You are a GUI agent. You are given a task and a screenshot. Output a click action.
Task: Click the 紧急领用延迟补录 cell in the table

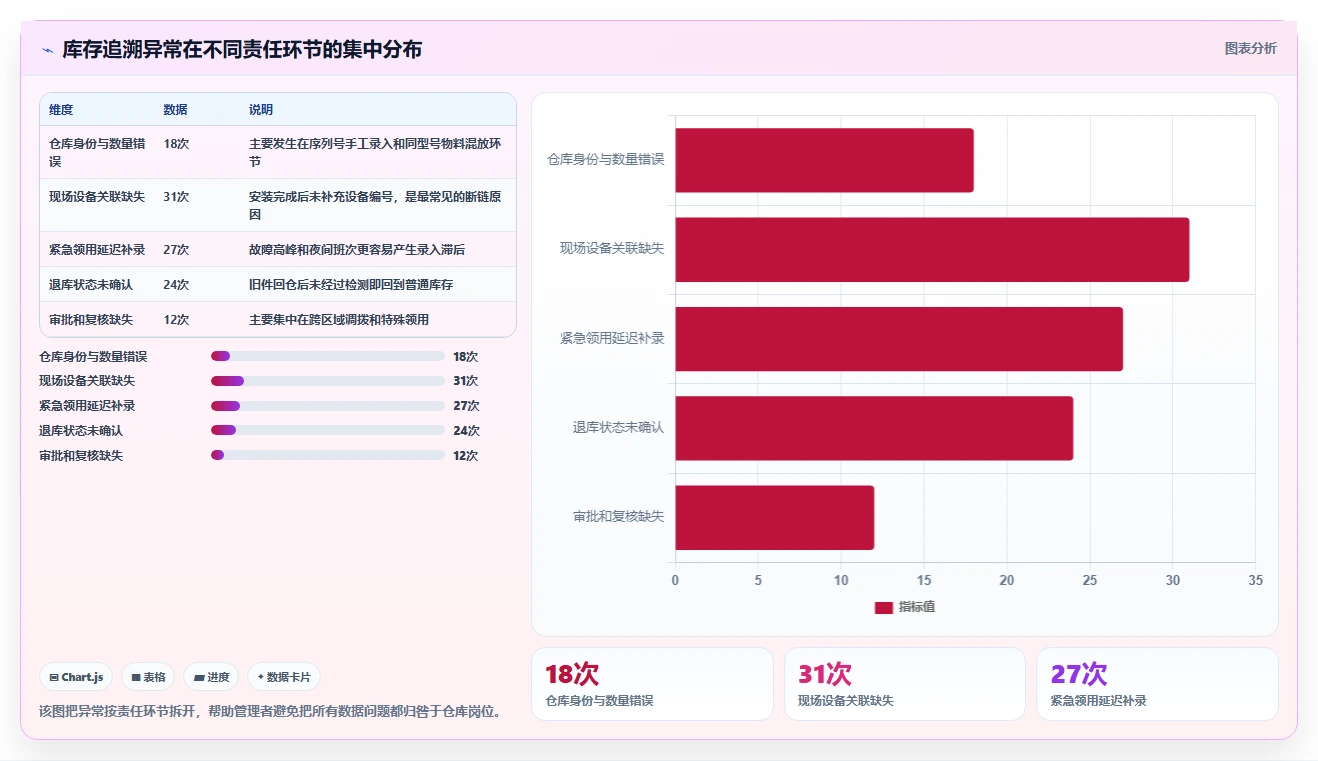97,250
